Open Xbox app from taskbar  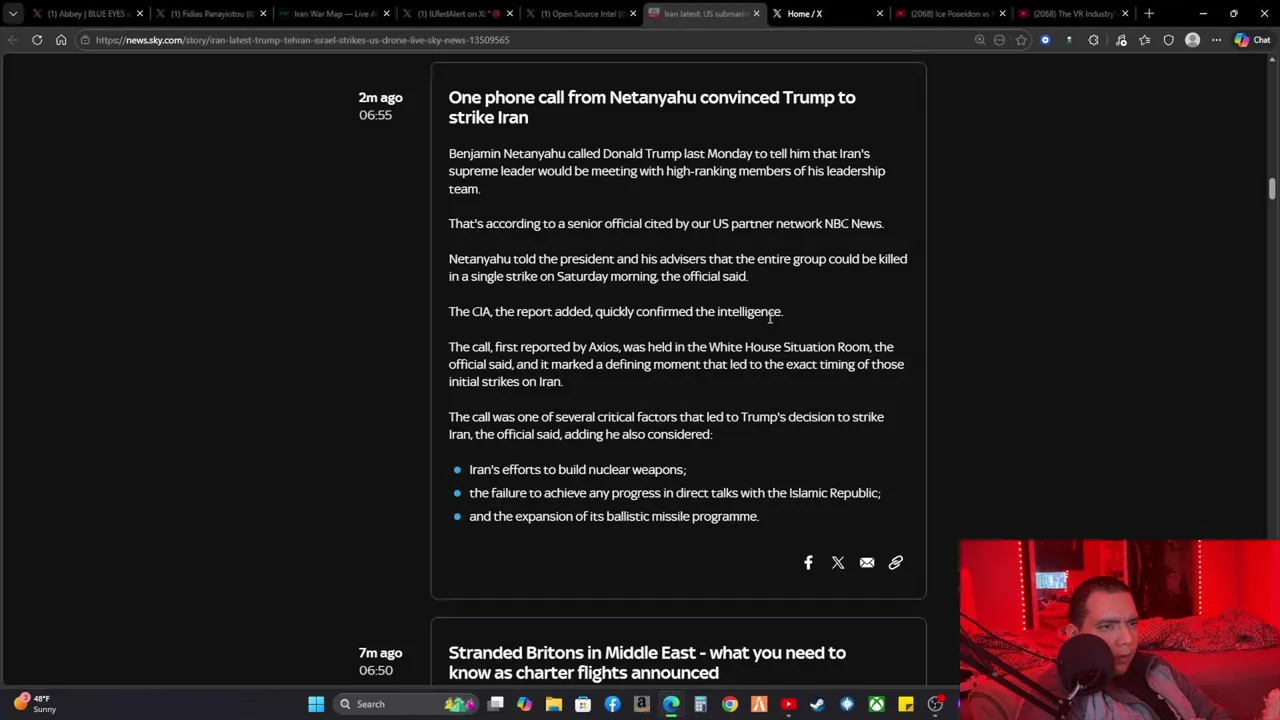pos(876,704)
